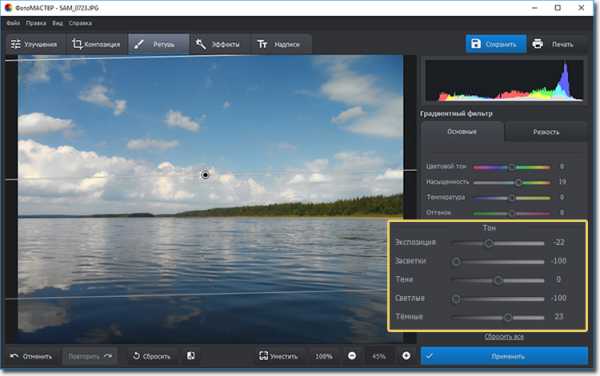Select the Основные tab
Viewport: 600px width, 376px height.
click(x=462, y=132)
